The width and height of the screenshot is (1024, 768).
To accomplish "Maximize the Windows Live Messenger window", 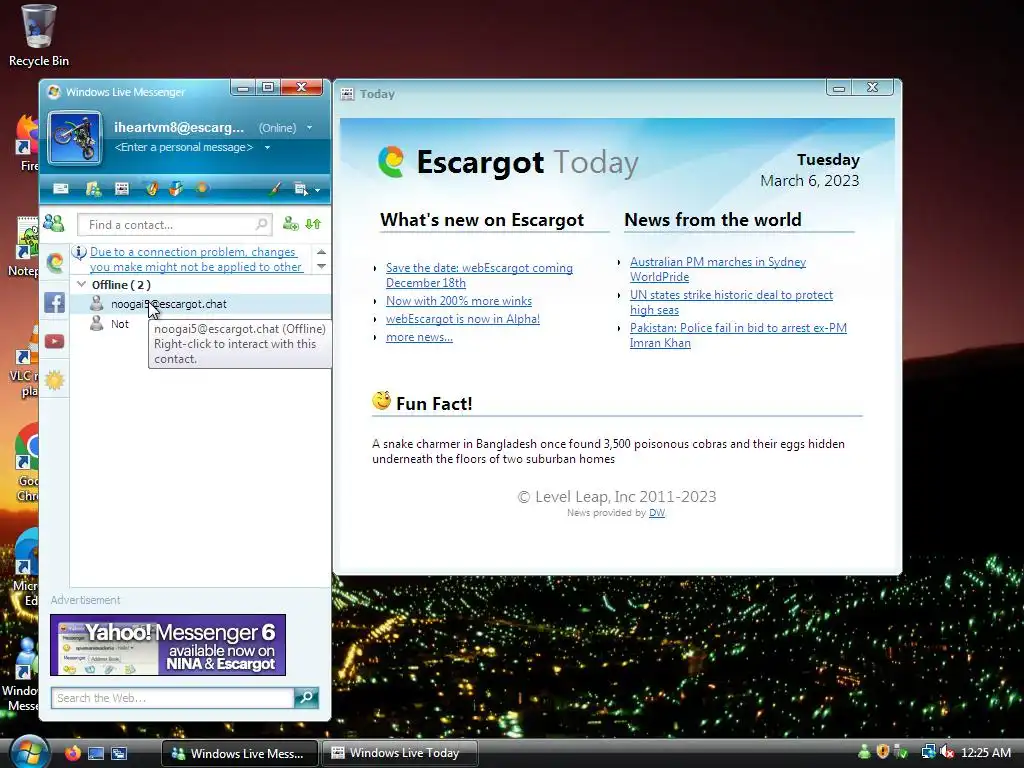I will tap(268, 87).
